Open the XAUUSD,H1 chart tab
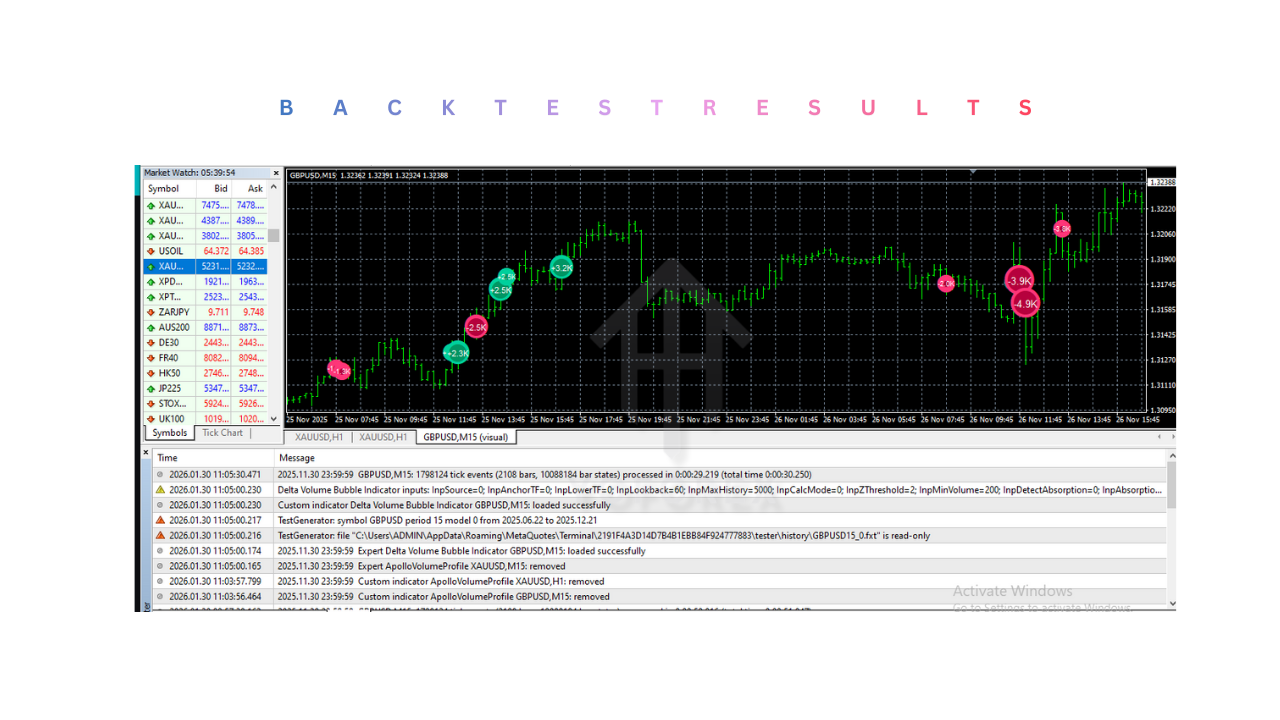Screen dimensions: 1280x720 [x=318, y=437]
